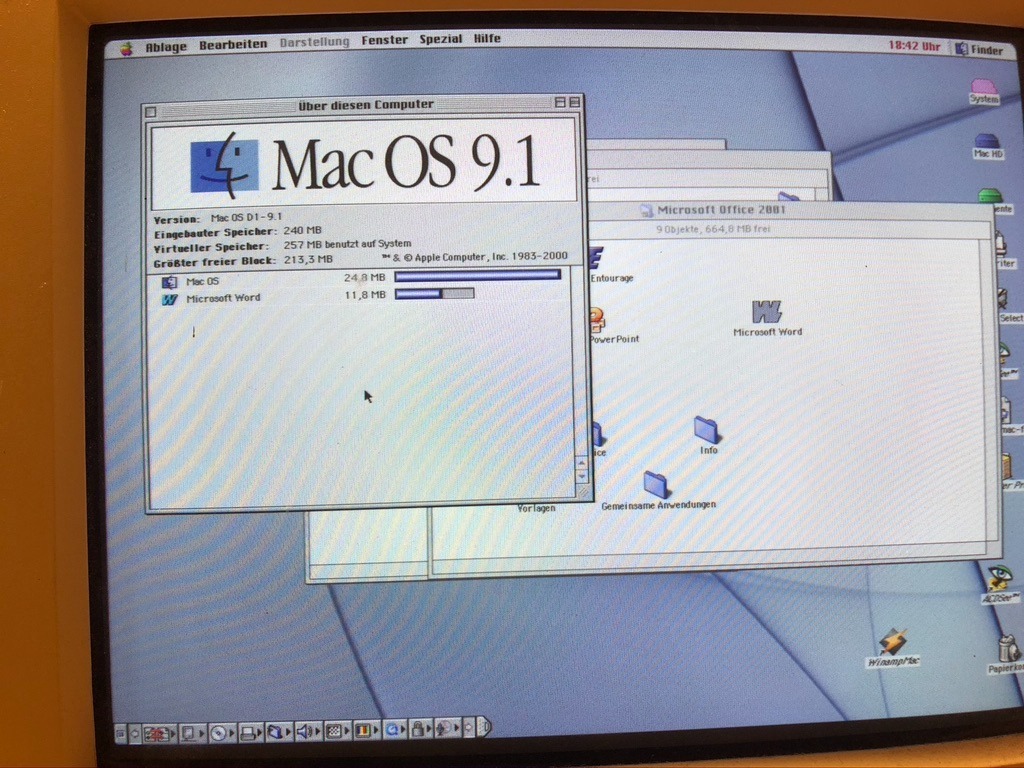
Task: Click "9 Objekte, 664,8 MB frei" status line
Action: tap(713, 229)
